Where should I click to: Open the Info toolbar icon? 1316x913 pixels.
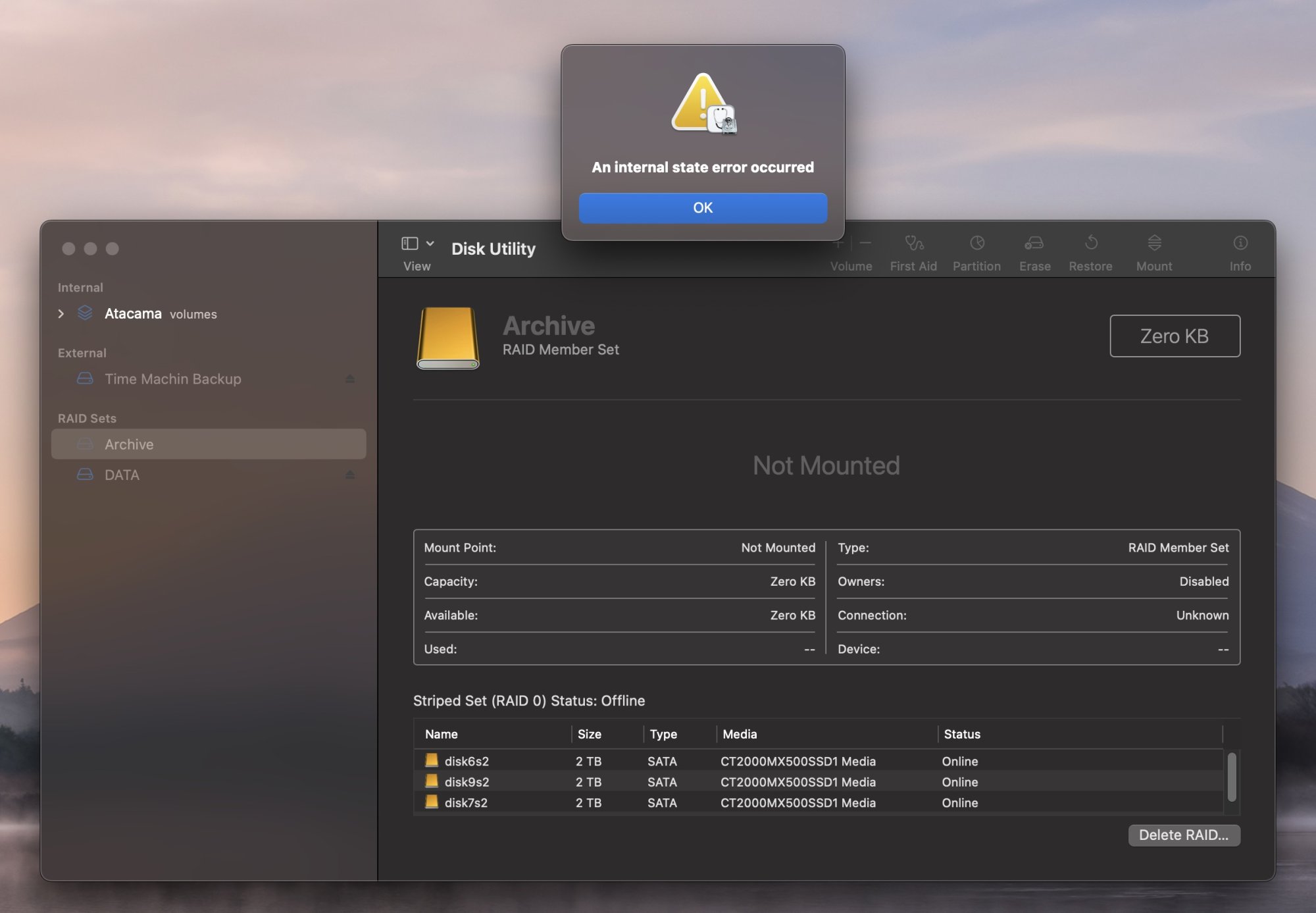coord(1240,243)
